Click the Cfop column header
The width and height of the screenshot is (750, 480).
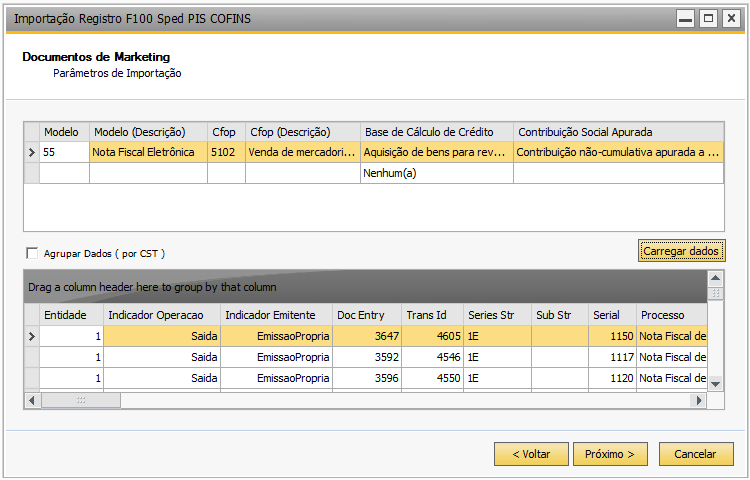226,132
